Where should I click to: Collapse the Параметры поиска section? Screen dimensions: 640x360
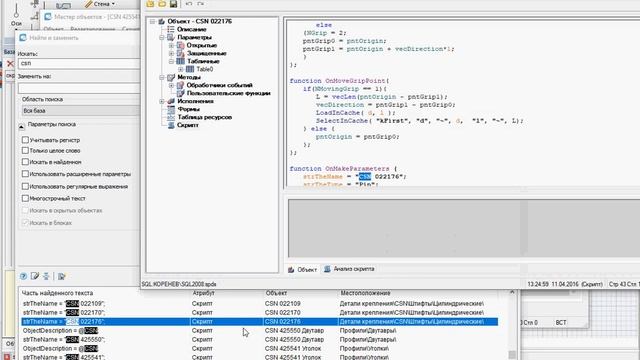tap(22, 127)
